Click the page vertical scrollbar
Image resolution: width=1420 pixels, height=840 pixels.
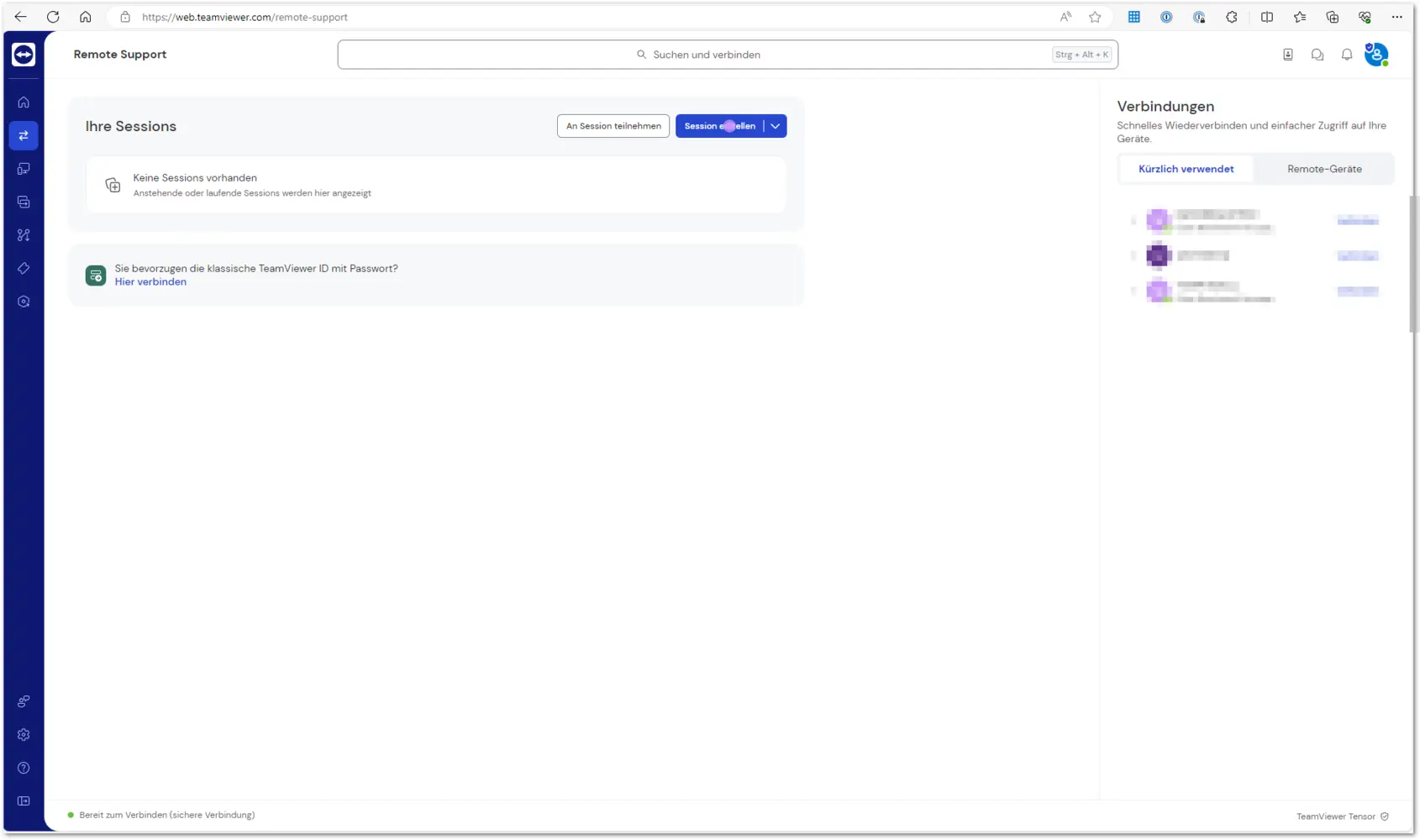1414,263
